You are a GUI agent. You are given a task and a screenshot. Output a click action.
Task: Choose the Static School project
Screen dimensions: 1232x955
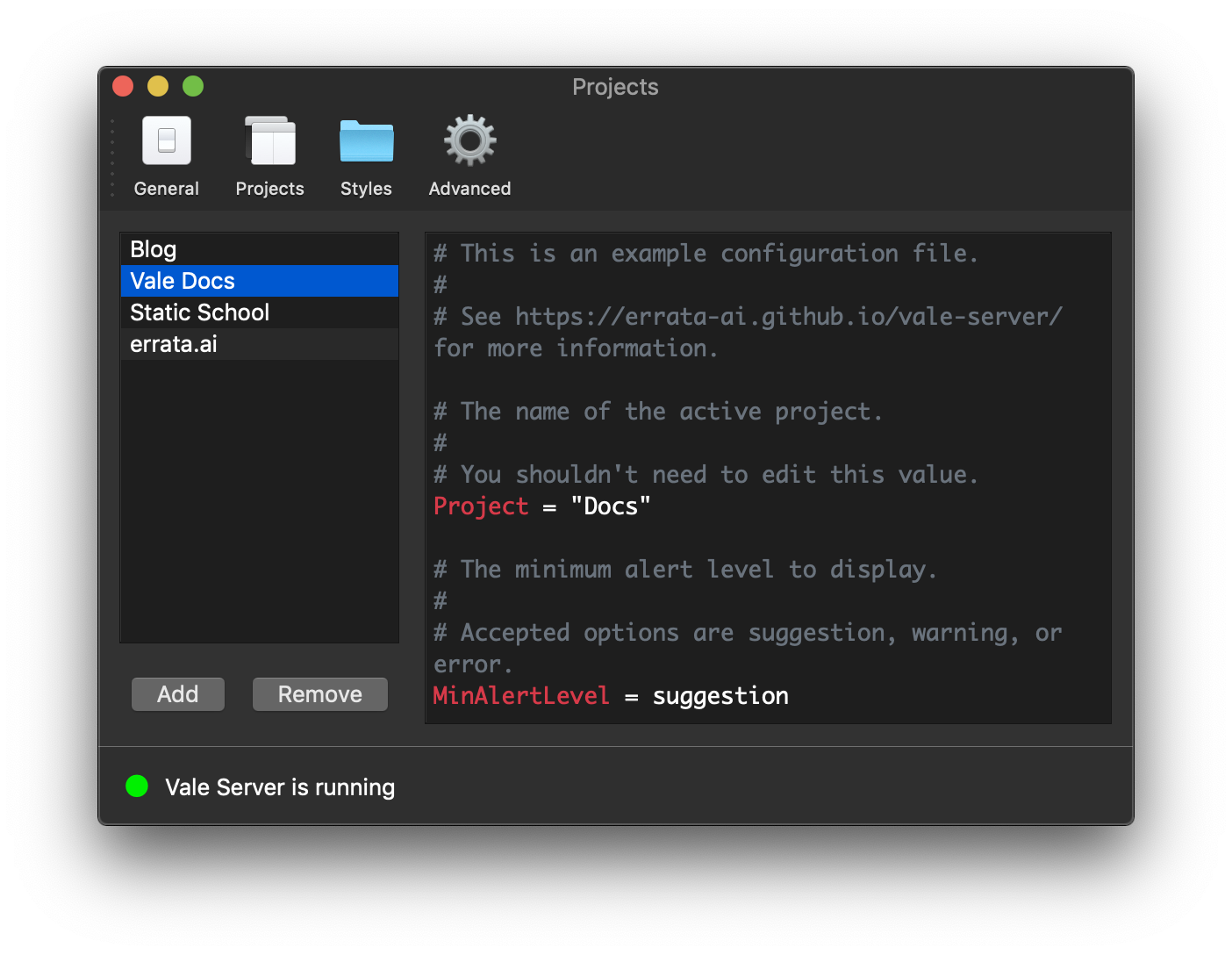259,312
